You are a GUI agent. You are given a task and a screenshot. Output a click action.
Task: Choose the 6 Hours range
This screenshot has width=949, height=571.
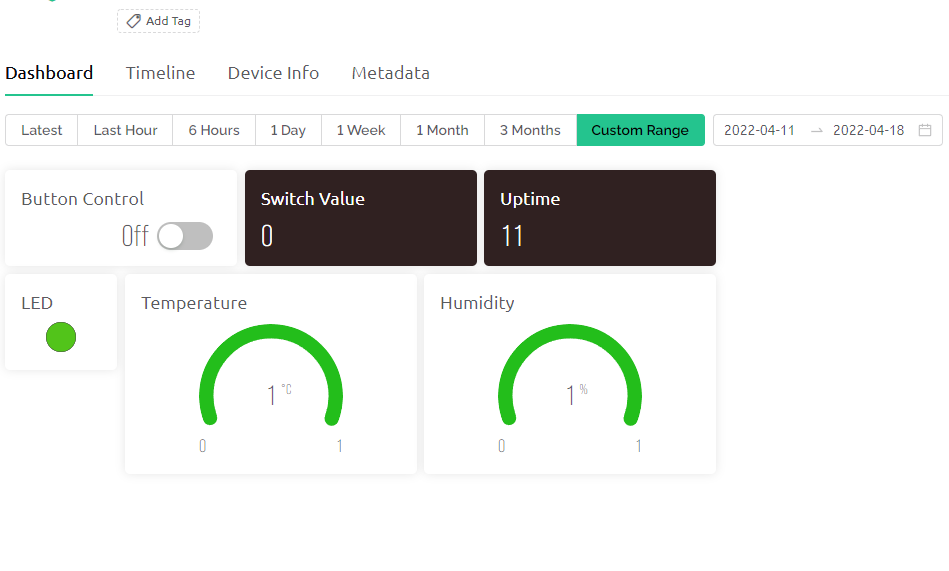tap(214, 130)
